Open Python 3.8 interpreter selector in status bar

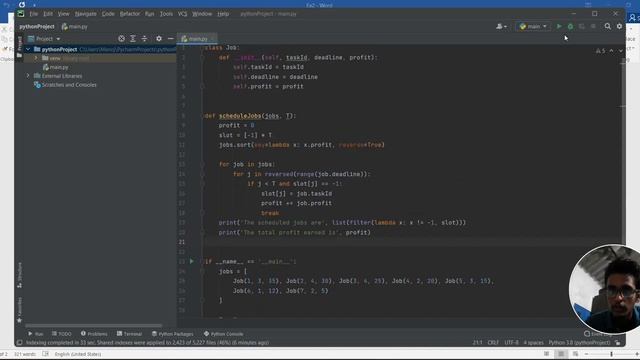(x=579, y=343)
